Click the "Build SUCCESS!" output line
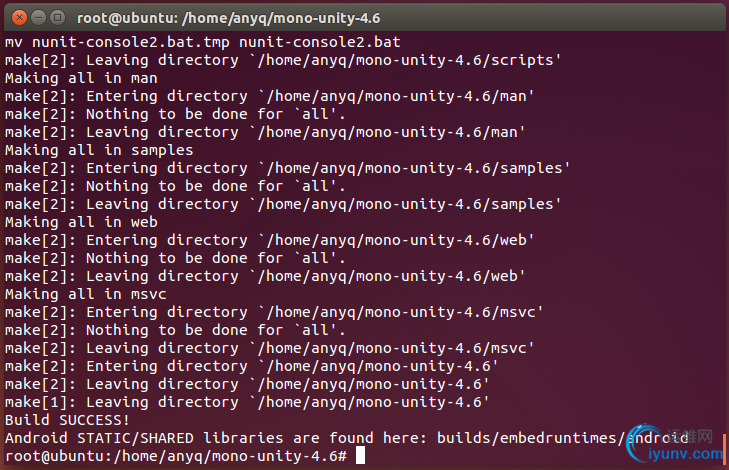729x470 pixels. (x=67, y=420)
